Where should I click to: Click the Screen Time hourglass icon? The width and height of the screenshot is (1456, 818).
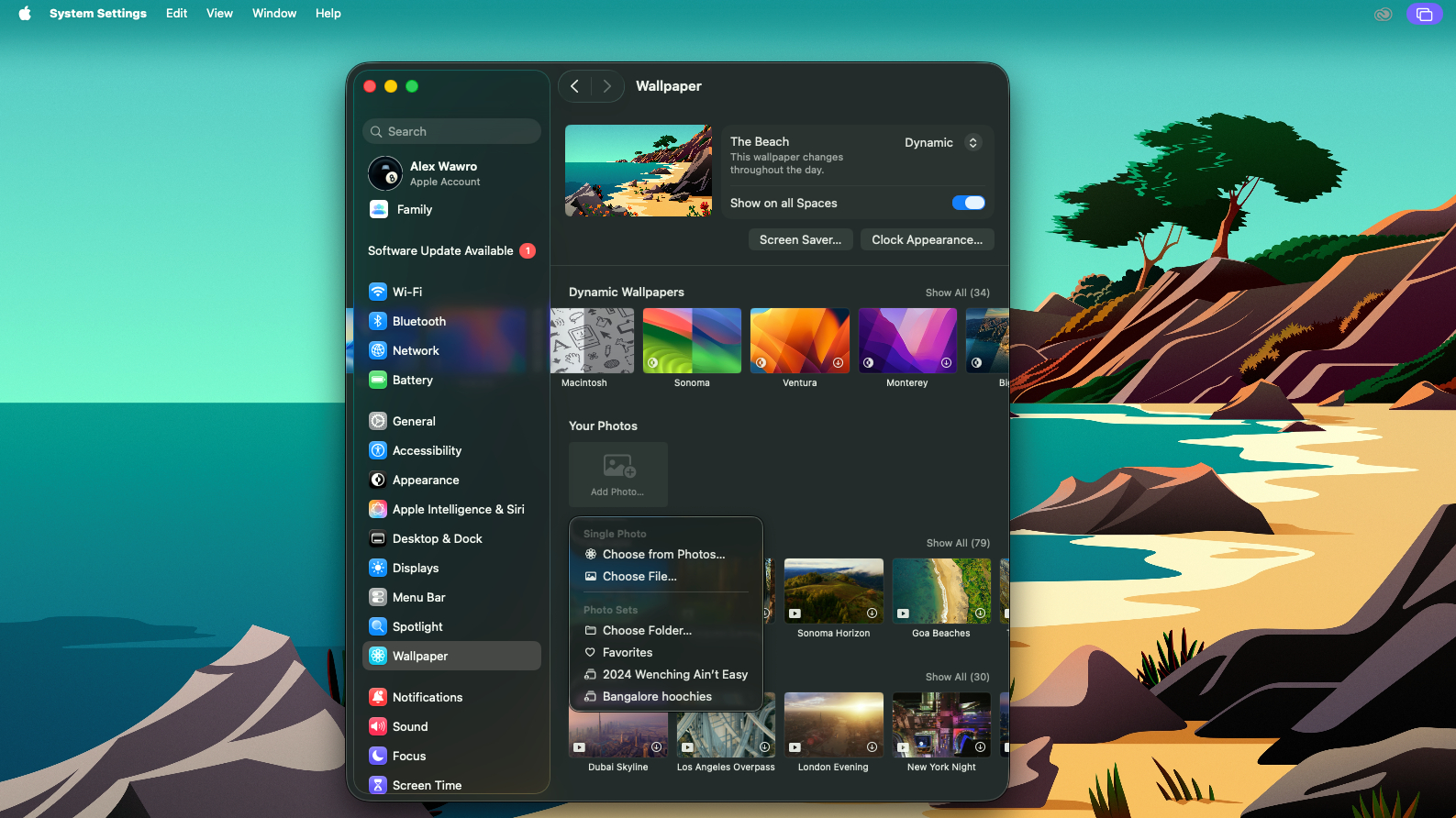378,785
